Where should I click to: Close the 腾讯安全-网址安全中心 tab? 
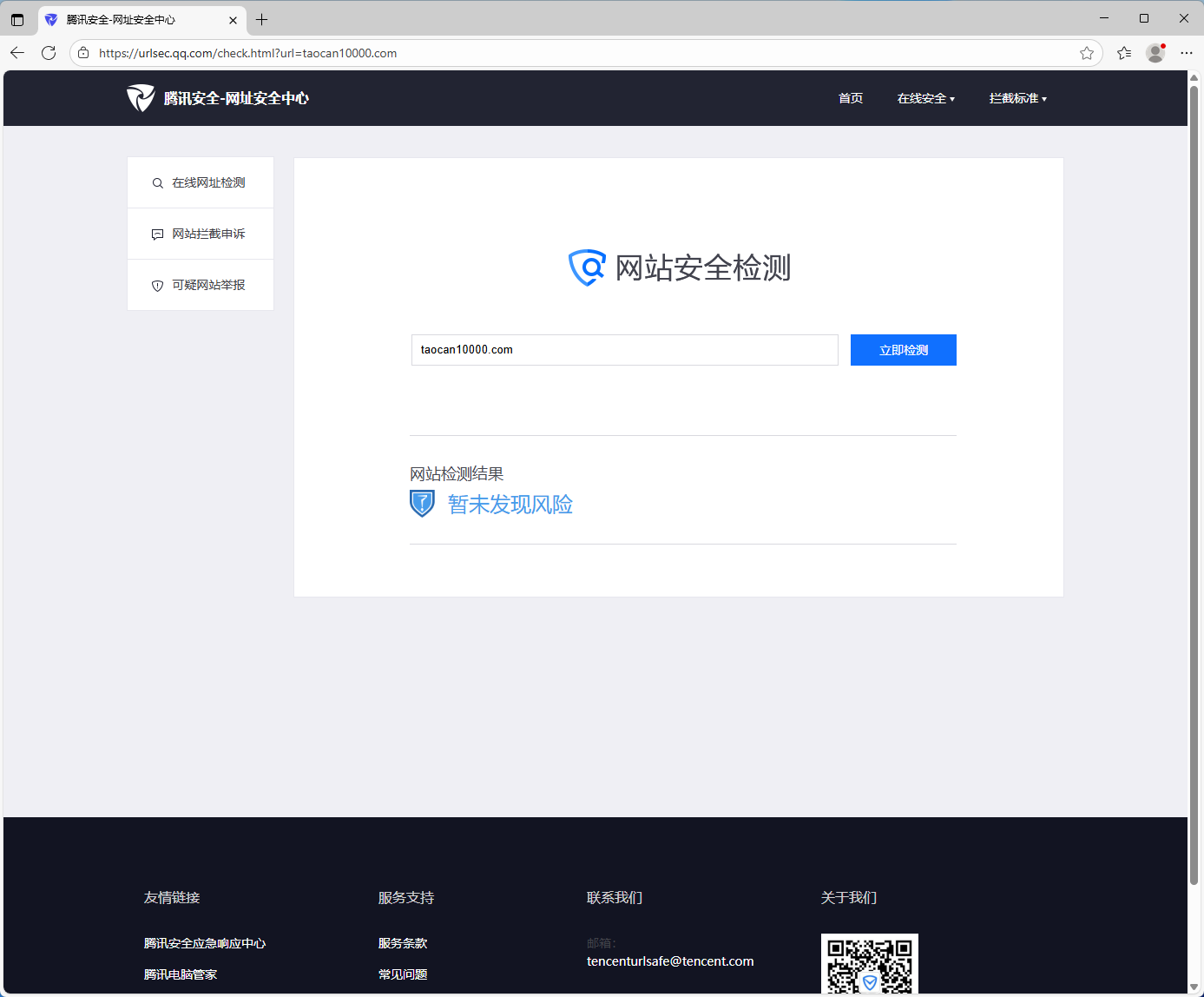(233, 19)
